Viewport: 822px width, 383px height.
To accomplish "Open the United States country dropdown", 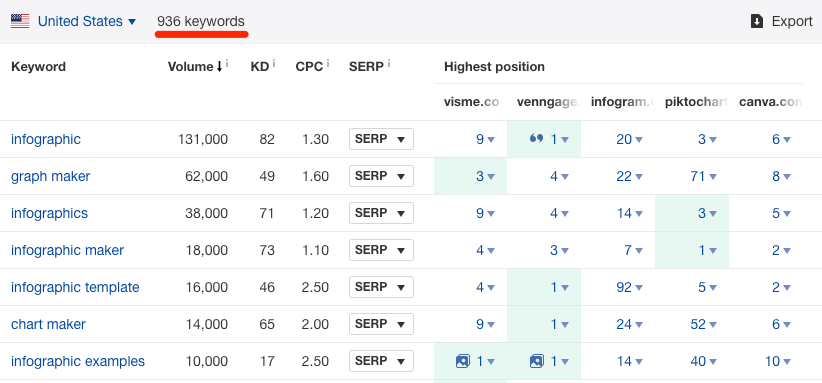I will coord(86,21).
